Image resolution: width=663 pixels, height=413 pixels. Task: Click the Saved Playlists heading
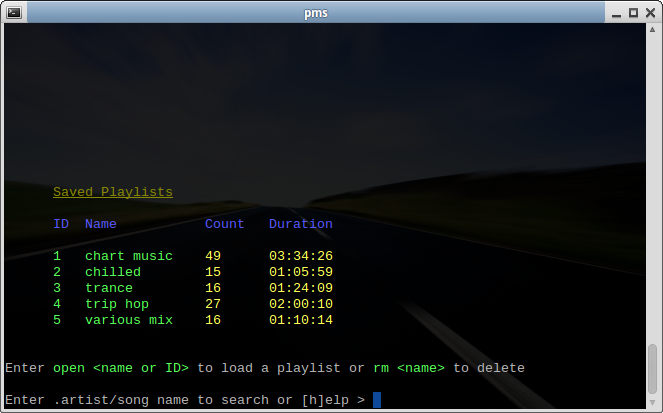click(x=113, y=192)
